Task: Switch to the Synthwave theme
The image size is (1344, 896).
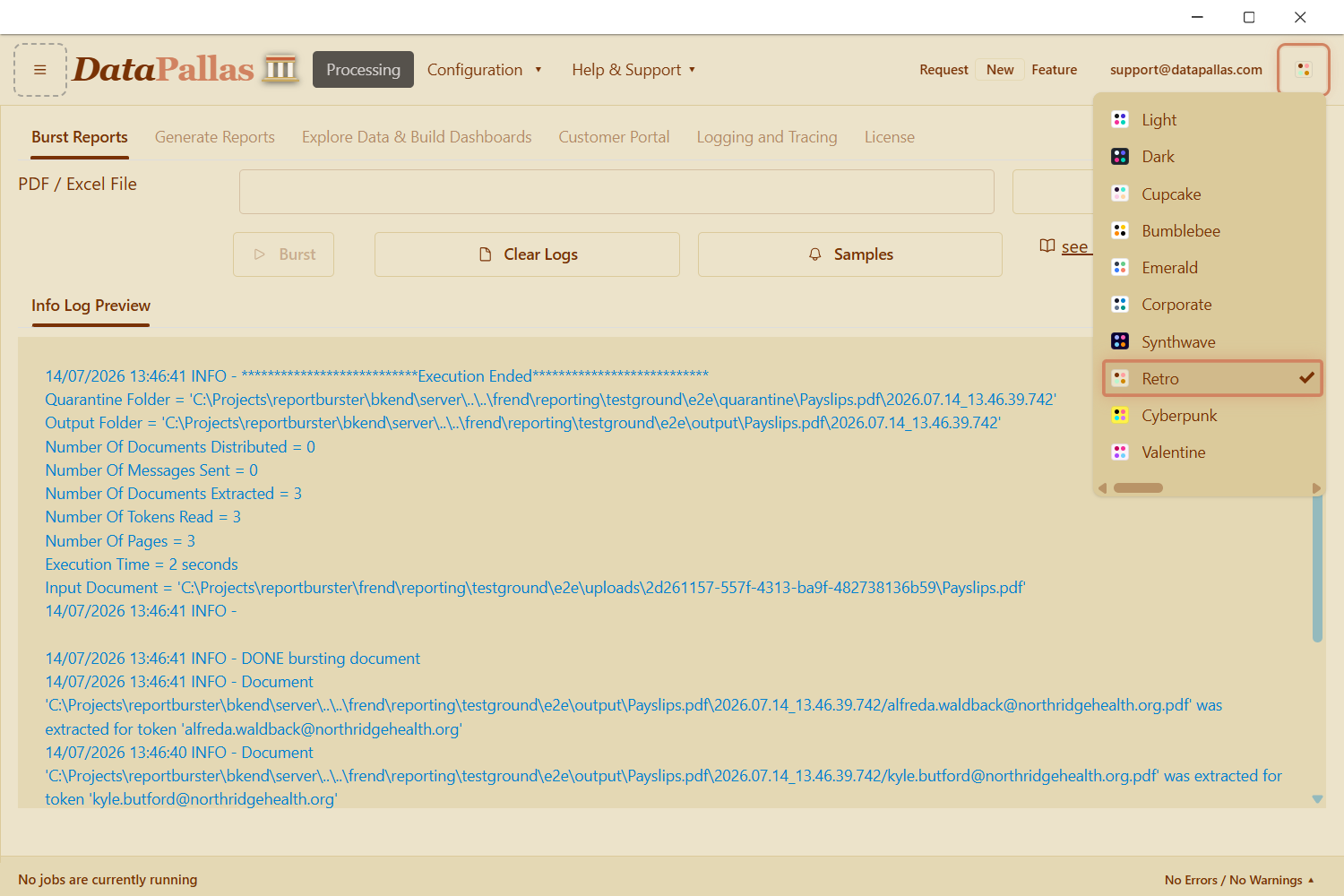Action: [1212, 341]
